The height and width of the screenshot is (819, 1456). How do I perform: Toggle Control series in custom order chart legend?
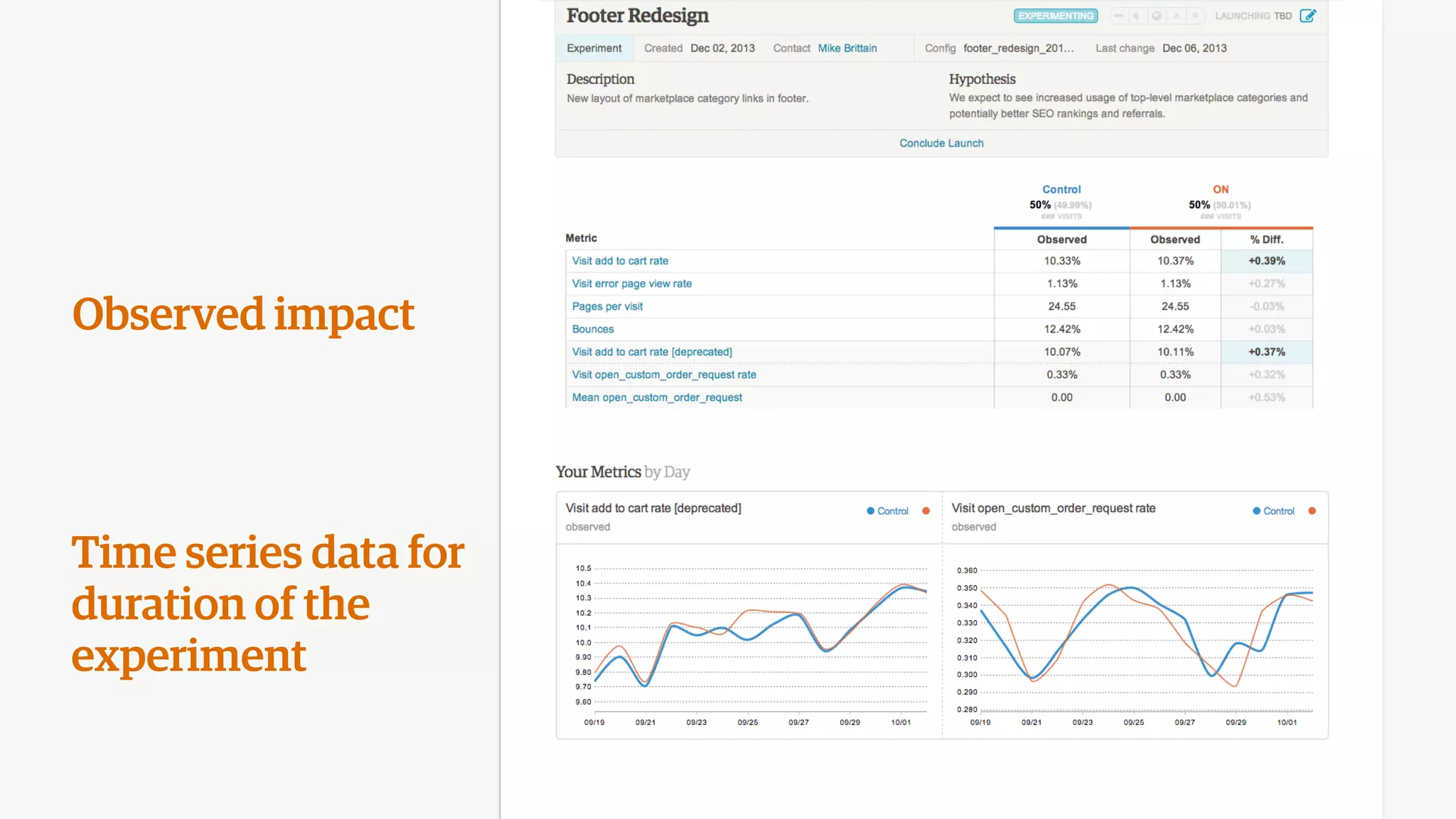pyautogui.click(x=1273, y=511)
